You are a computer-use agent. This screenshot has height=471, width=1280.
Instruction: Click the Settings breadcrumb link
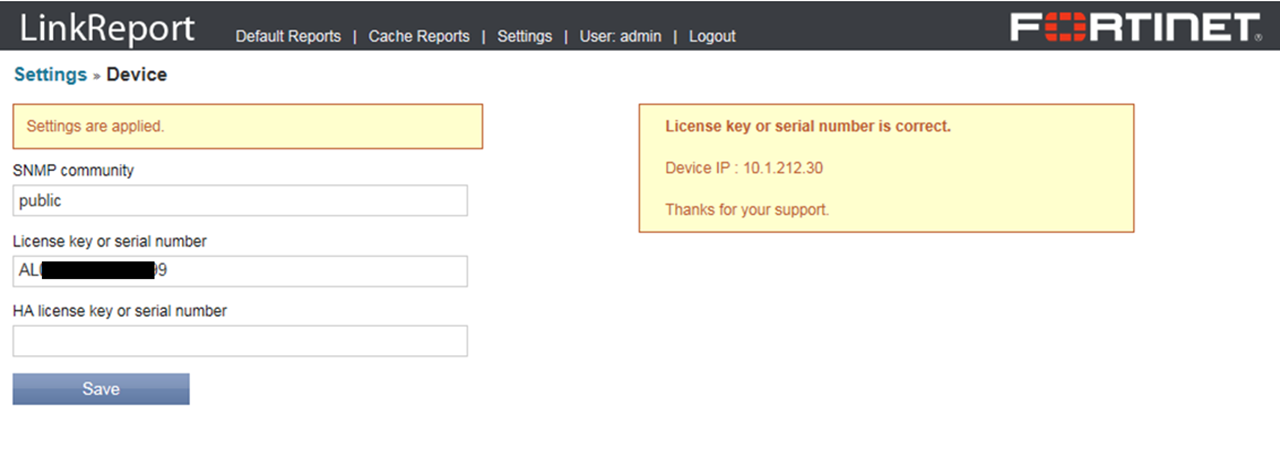point(50,75)
